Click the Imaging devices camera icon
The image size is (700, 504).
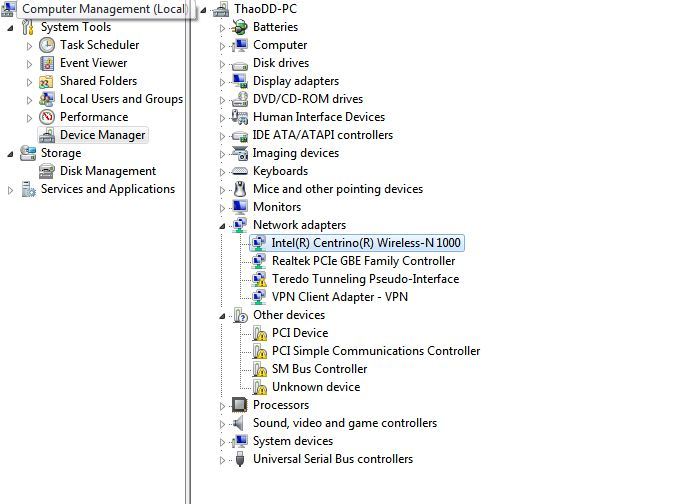(x=240, y=153)
